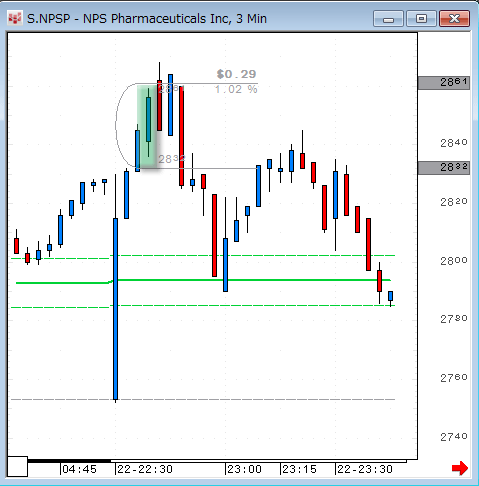Image resolution: width=479 pixels, height=486 pixels.
Task: Click the 23:15 time axis label
Action: point(299,469)
